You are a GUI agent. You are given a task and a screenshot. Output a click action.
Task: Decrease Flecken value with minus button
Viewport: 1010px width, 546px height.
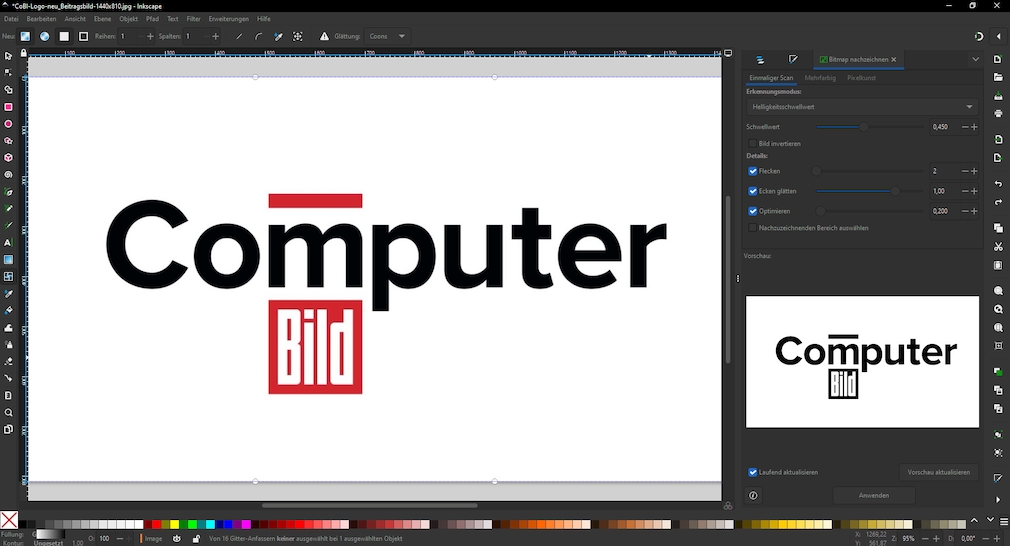point(965,171)
